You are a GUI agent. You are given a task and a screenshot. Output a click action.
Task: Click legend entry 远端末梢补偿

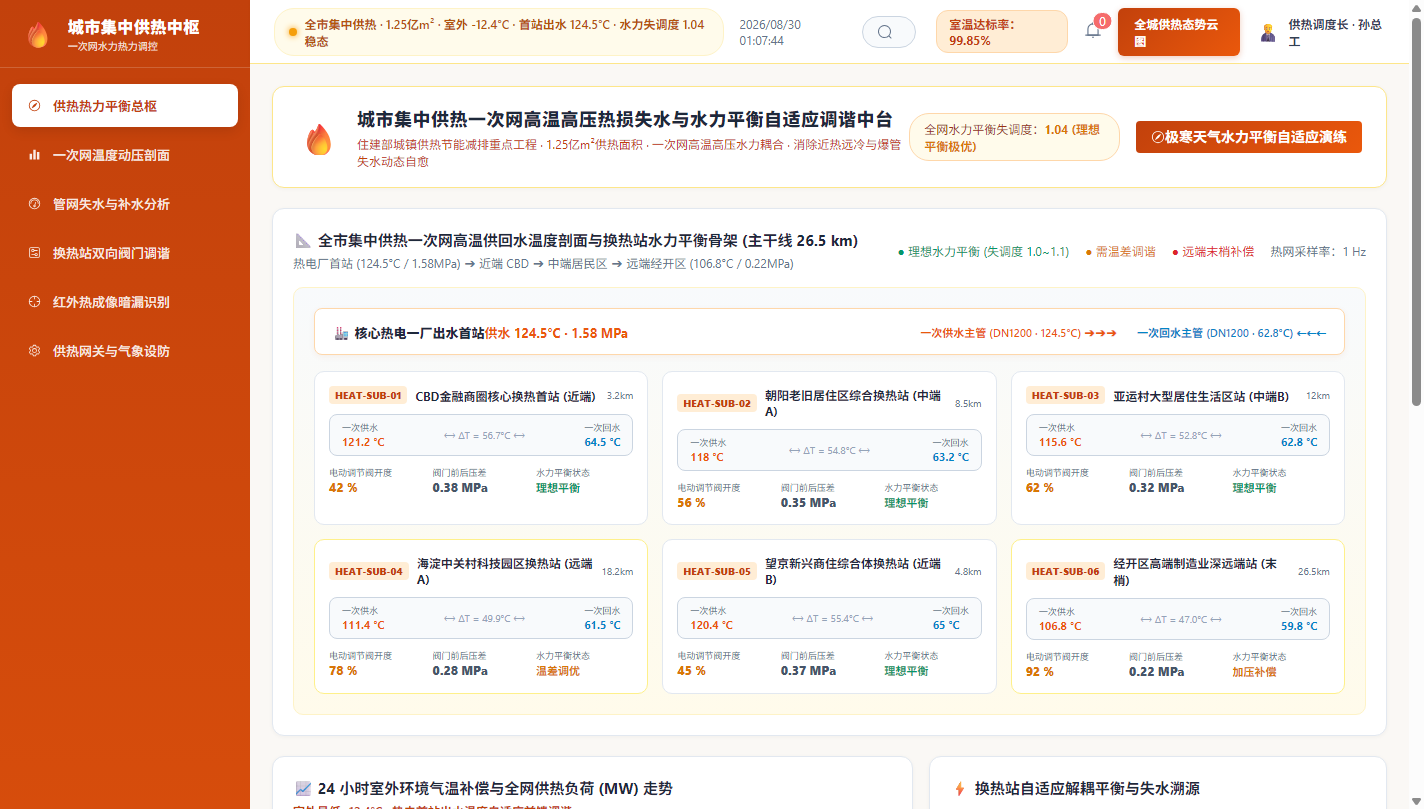[x=1213, y=252]
